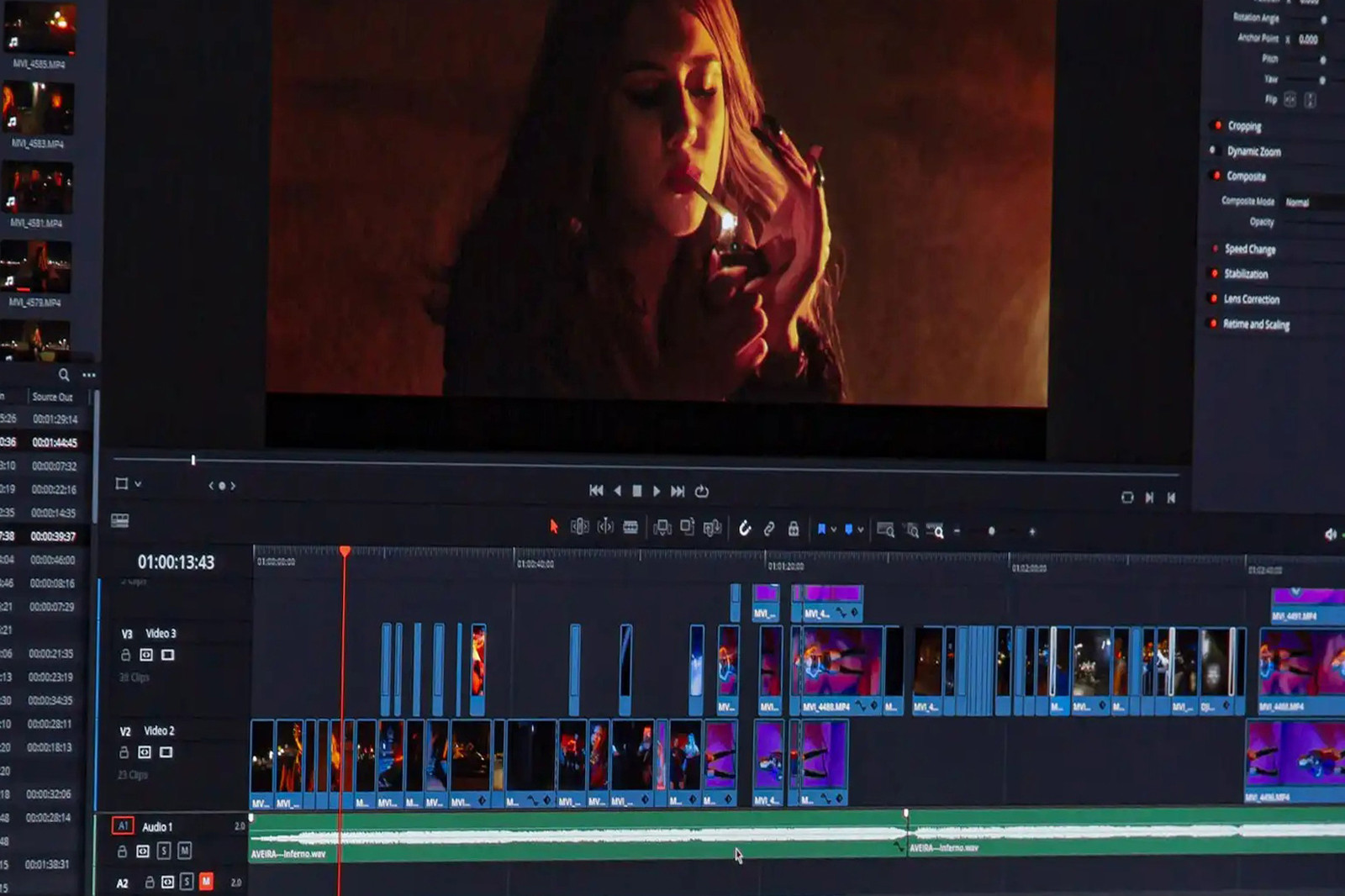This screenshot has height=896, width=1345.
Task: Click the Linked Selection chain icon
Action: 768,529
